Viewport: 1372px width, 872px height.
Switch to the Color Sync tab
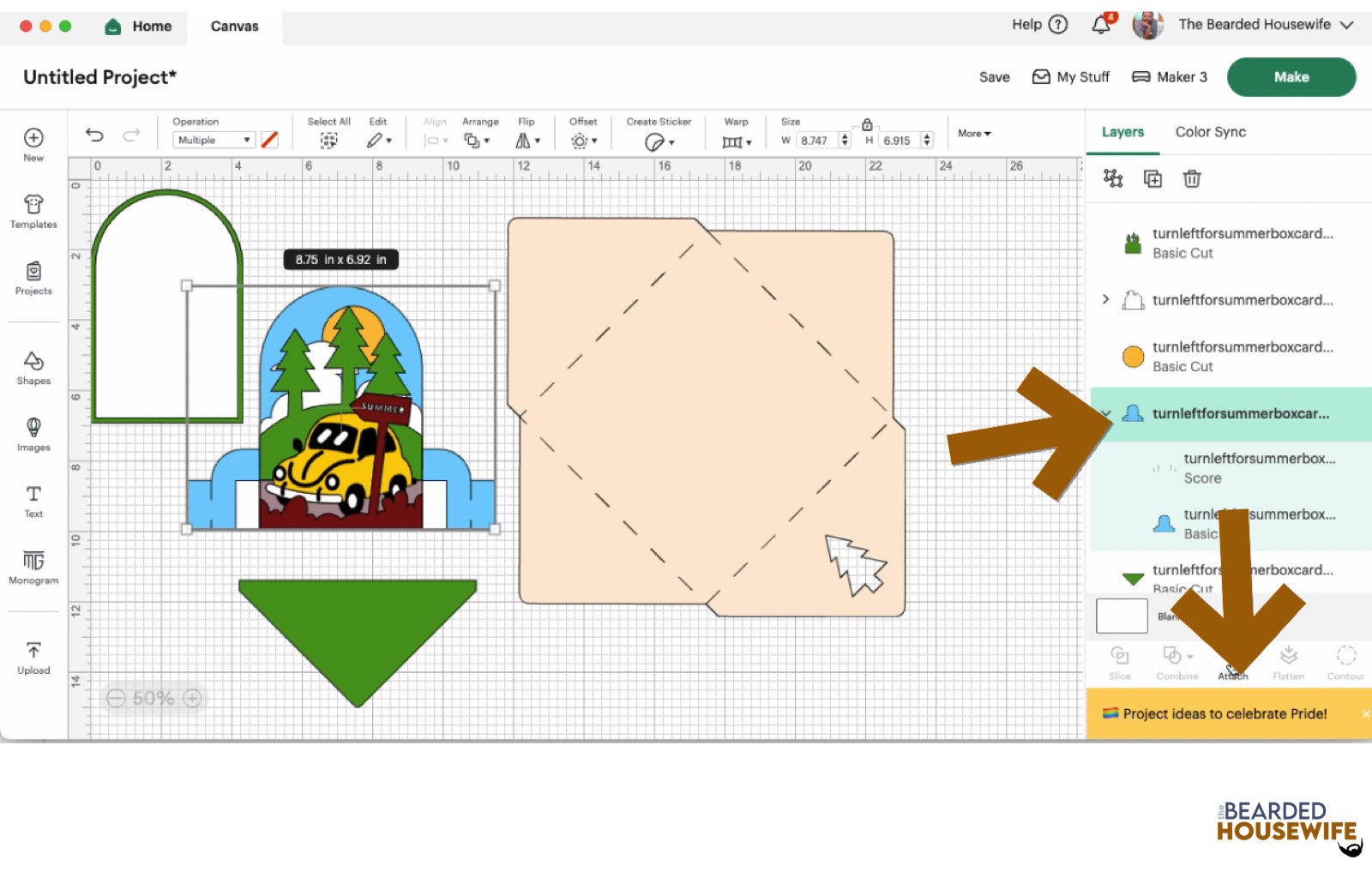[1210, 132]
